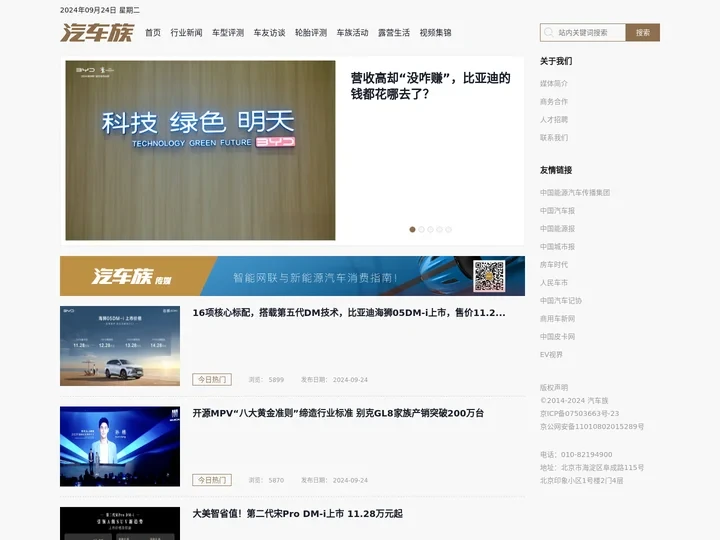Open 联系我们 link
This screenshot has height=540, width=720.
click(554, 137)
